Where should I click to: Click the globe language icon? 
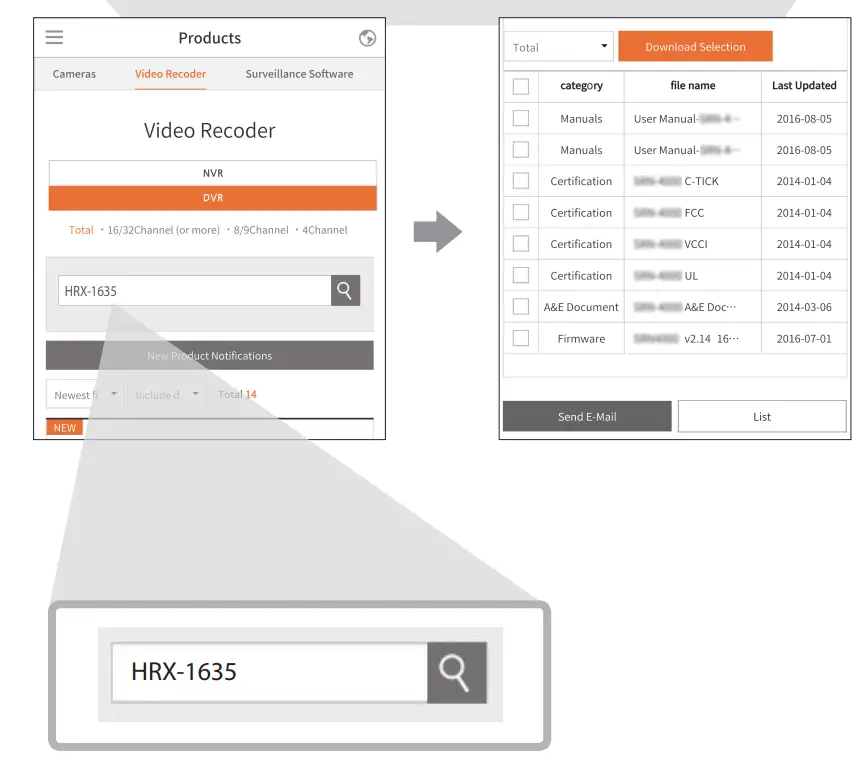[x=367, y=37]
